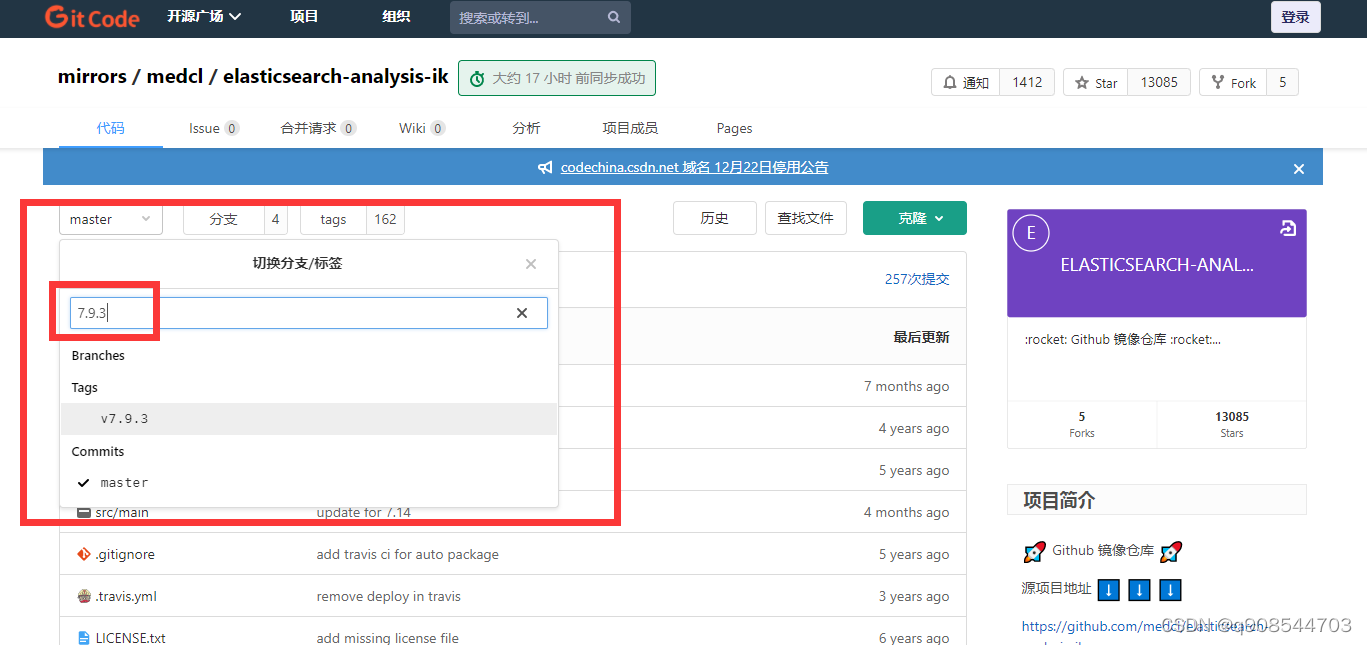Click the 13085 Stars stat in card
Viewport: 1367px width, 645px height.
click(1232, 424)
